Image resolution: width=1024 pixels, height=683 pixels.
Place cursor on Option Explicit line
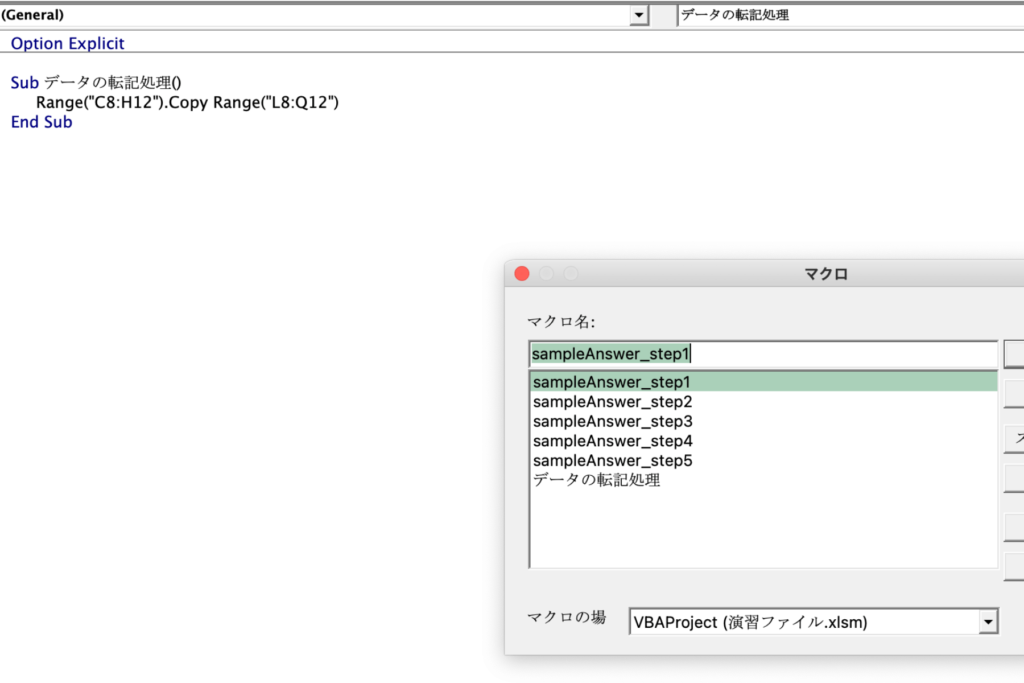[68, 44]
